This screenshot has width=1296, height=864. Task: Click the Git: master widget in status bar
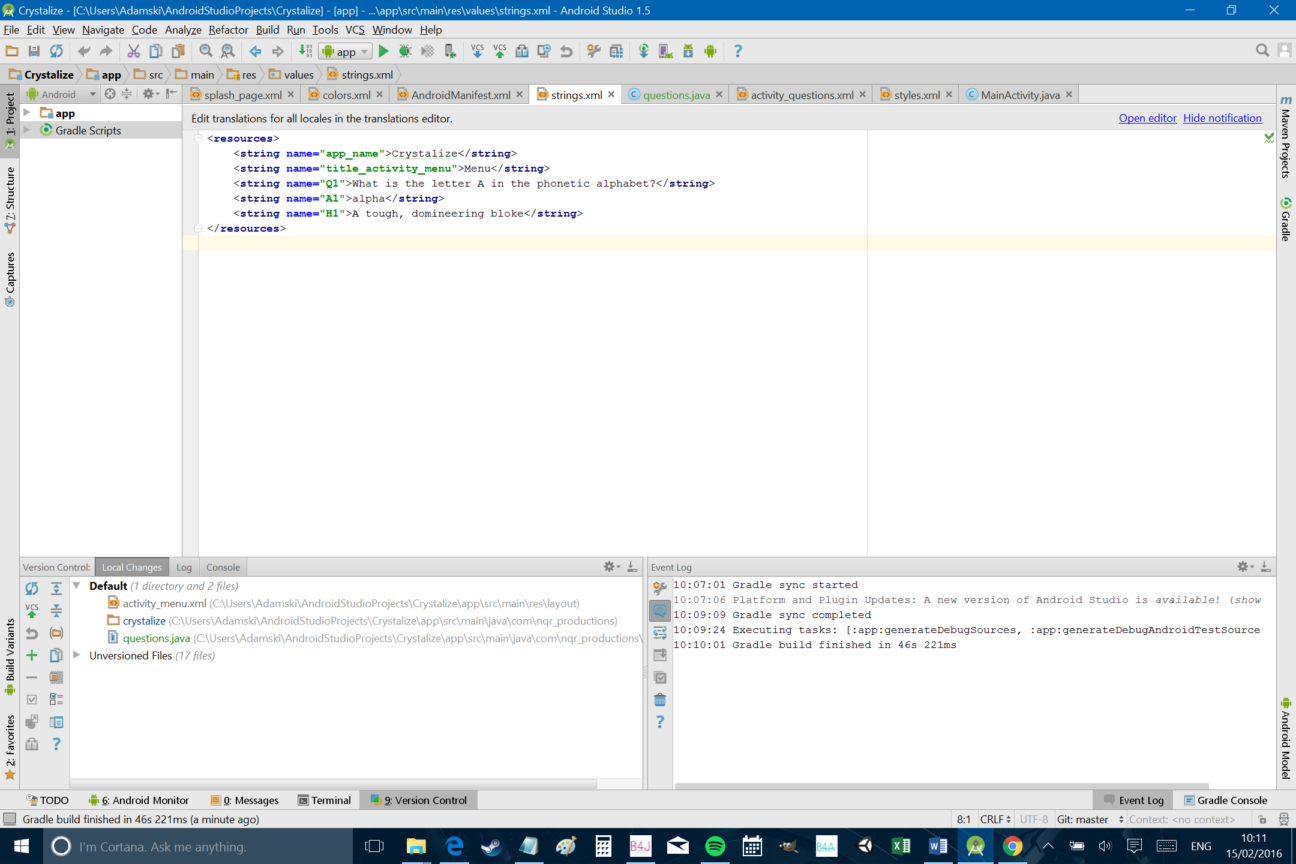(x=1081, y=819)
